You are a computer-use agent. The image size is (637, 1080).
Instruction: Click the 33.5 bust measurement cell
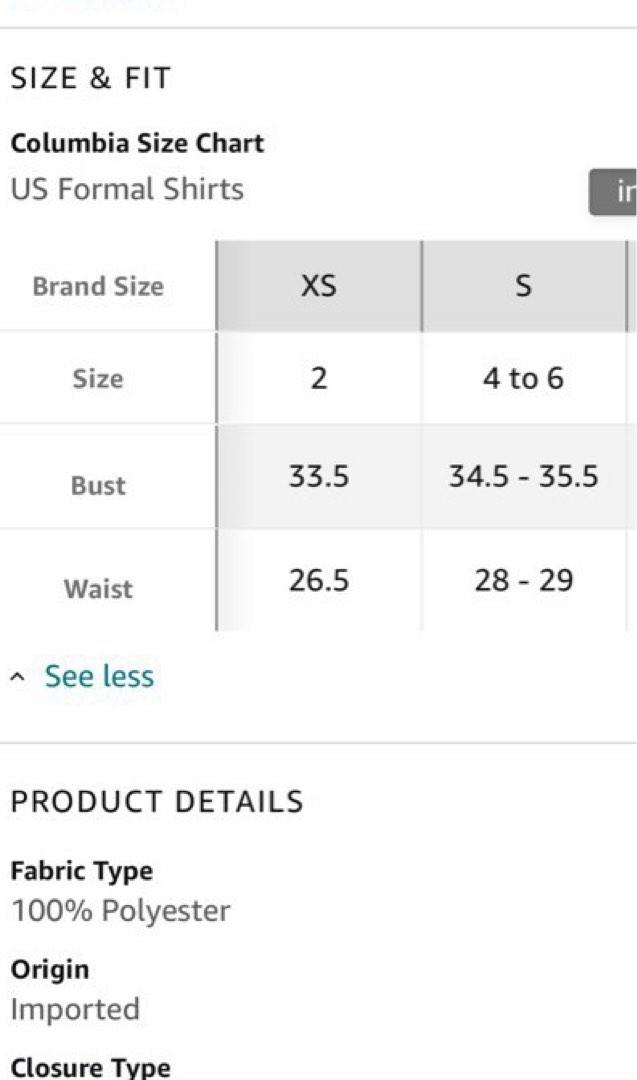319,476
